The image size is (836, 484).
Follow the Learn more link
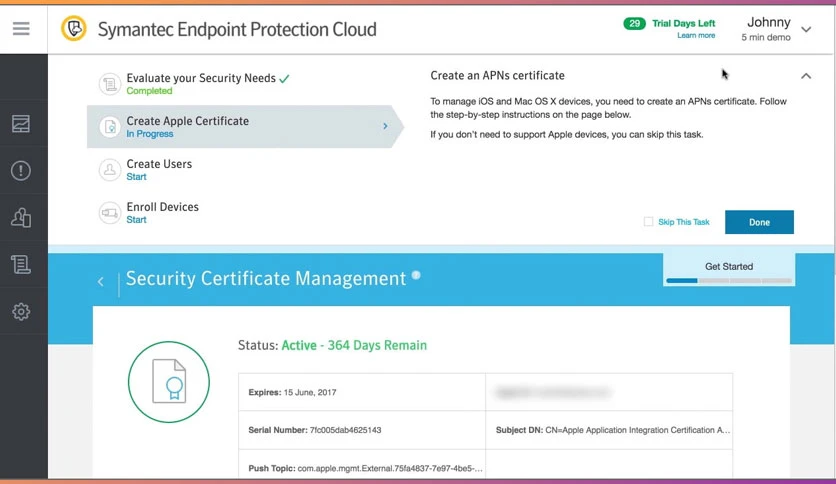(x=696, y=35)
